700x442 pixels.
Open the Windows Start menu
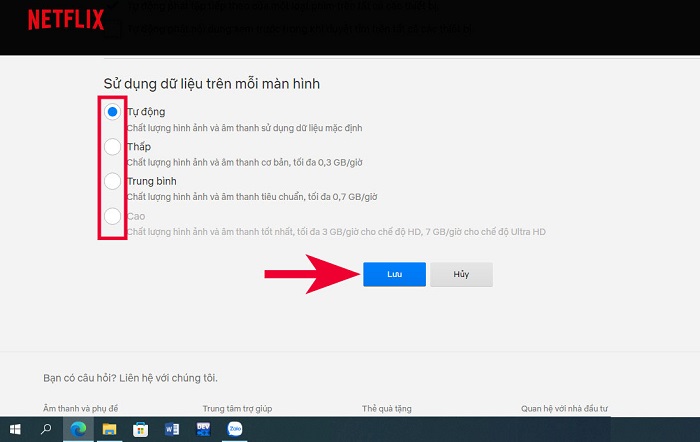coord(15,429)
